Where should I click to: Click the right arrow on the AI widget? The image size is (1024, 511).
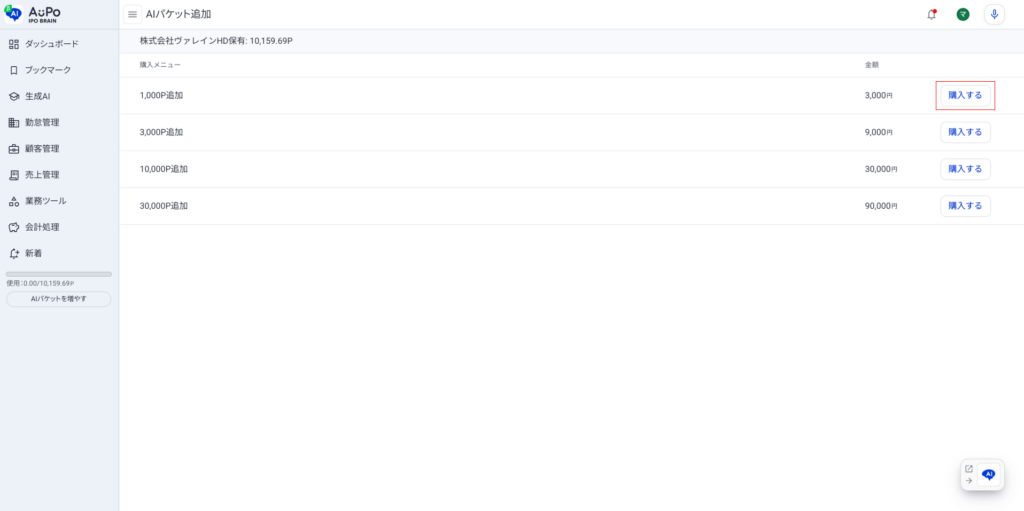pos(968,481)
